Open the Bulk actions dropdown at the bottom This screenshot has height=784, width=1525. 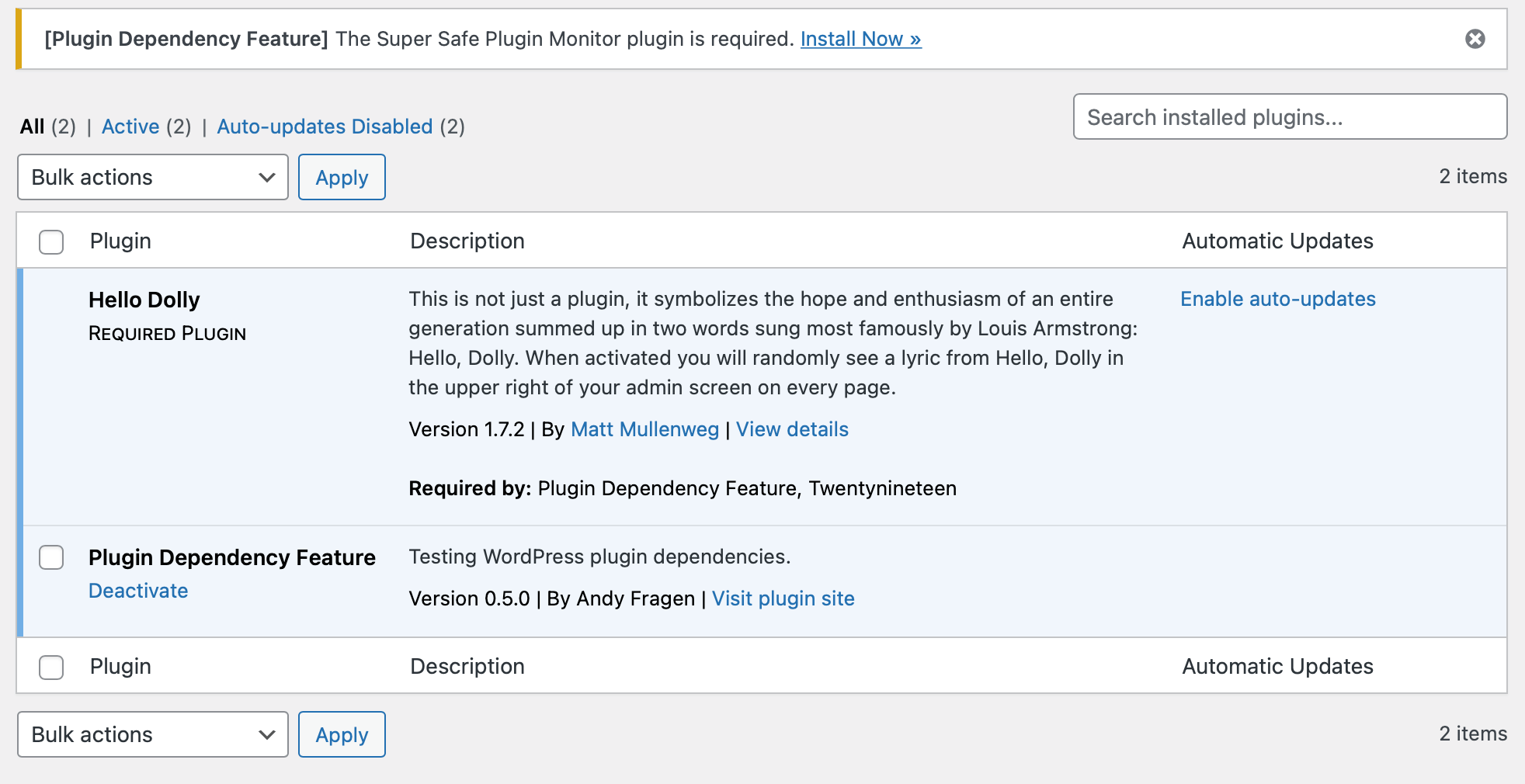click(x=152, y=734)
